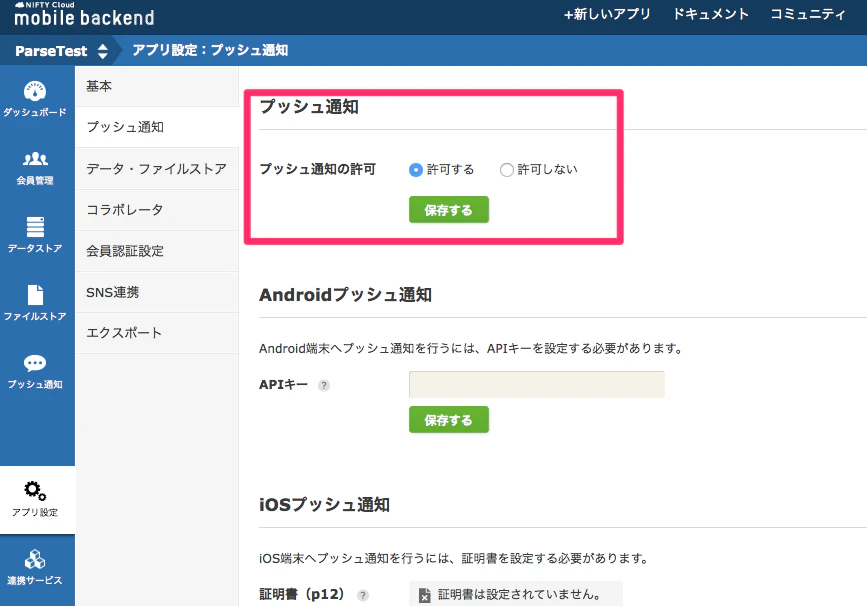Open the プッシュ通知 speech bubble icon
This screenshot has height=606, width=867.
tap(35, 363)
